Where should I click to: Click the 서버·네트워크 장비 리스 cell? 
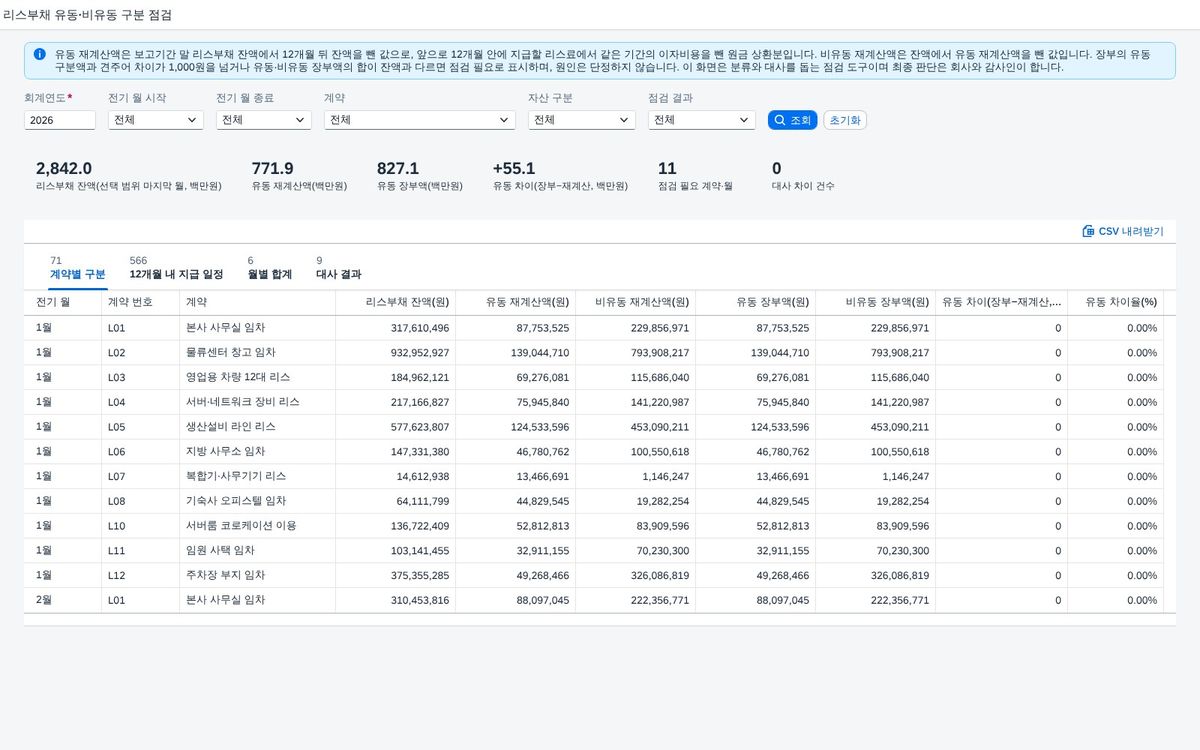(x=257, y=402)
